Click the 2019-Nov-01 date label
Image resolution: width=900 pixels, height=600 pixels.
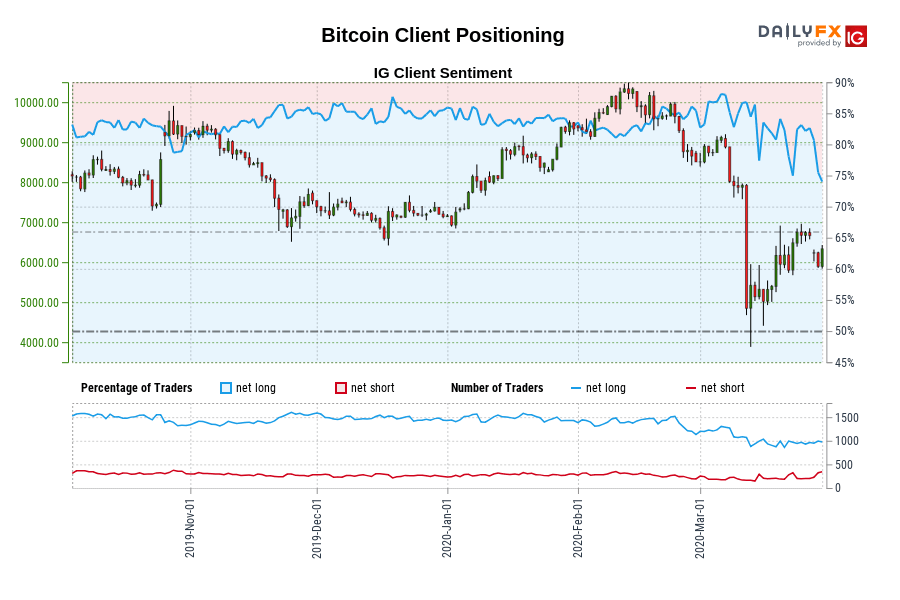click(x=190, y=528)
